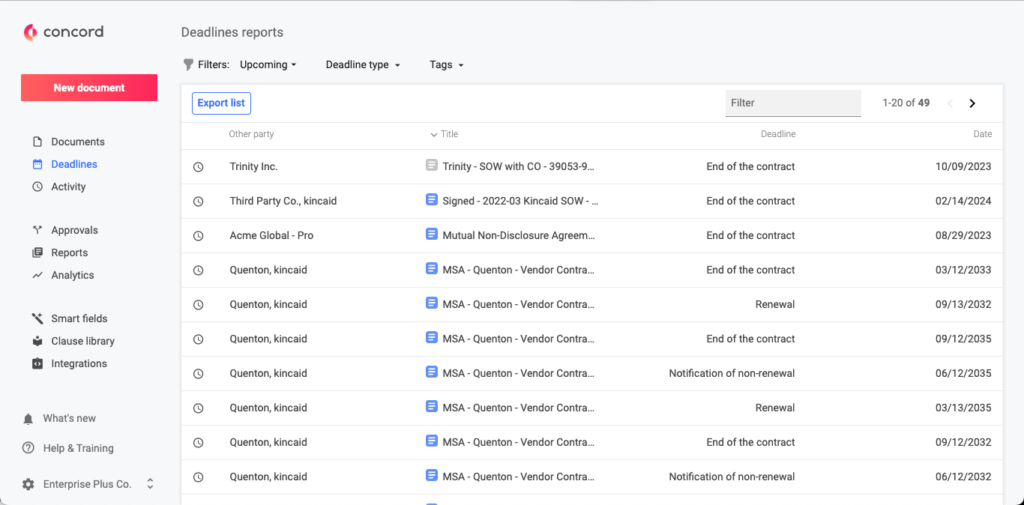Open the Deadline type dropdown
The height and width of the screenshot is (505, 1024).
coord(362,65)
